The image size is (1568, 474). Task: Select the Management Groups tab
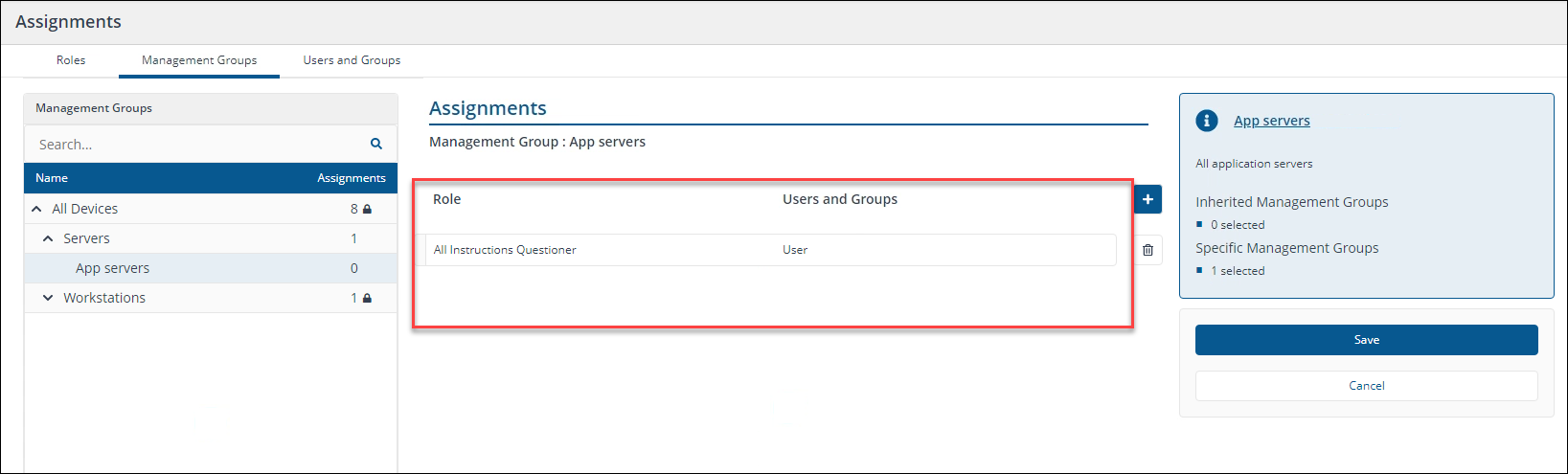point(199,60)
